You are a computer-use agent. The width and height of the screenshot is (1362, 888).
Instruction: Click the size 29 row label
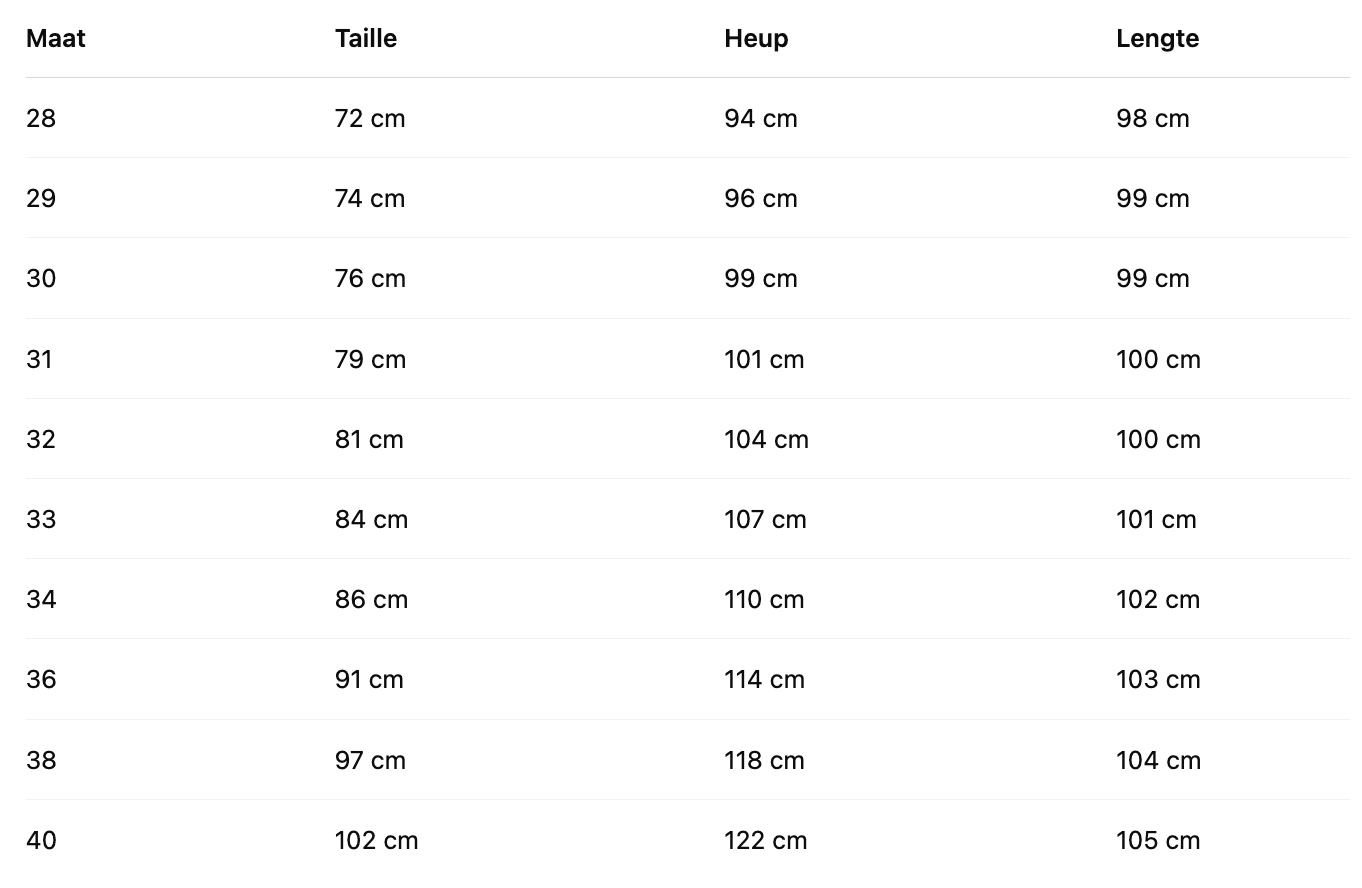pos(41,199)
